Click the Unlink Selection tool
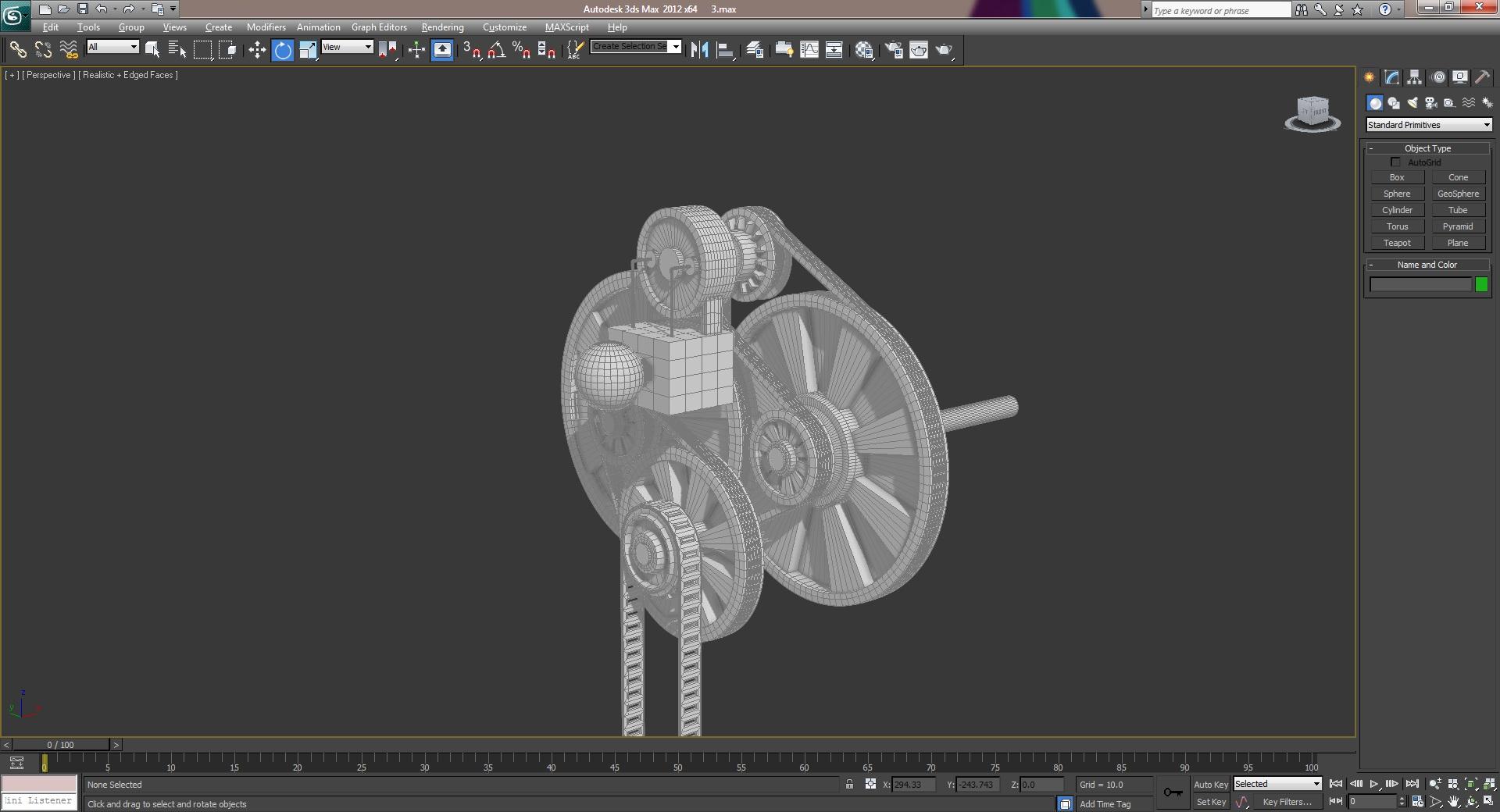This screenshot has width=1500, height=812. 43,50
